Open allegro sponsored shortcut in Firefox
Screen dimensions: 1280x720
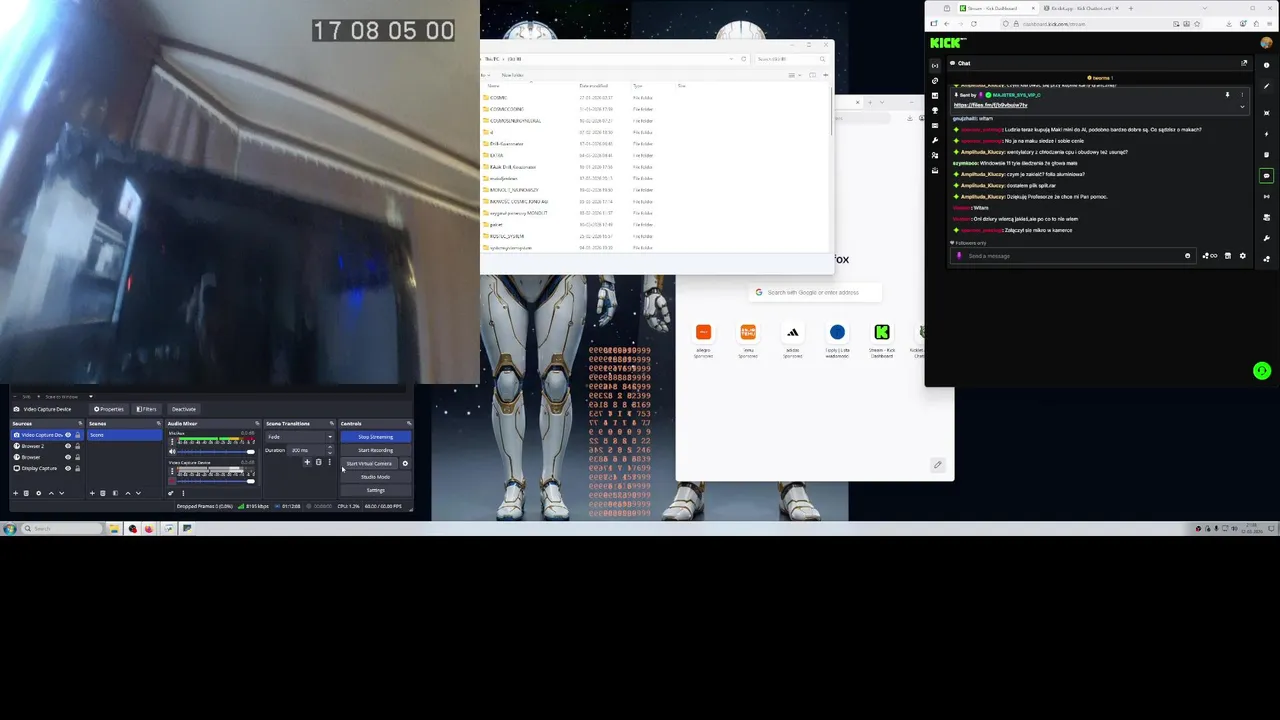tap(703, 338)
